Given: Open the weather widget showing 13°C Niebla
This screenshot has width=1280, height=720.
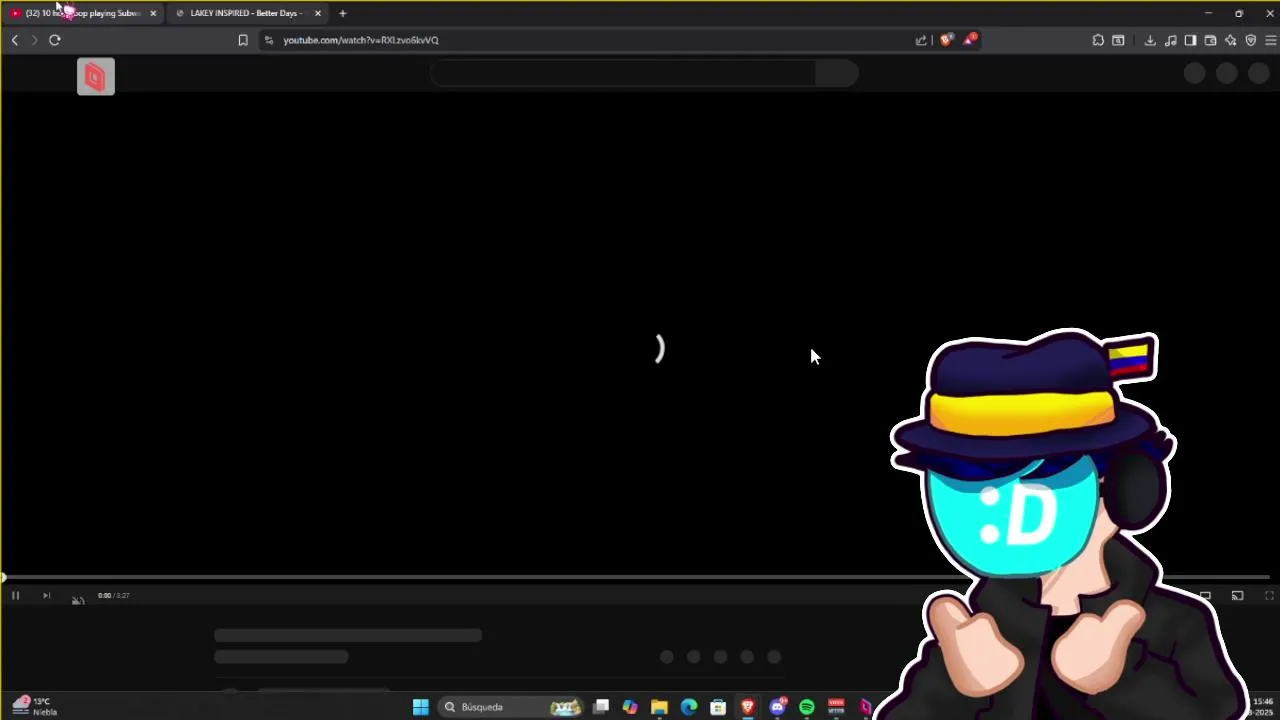Looking at the screenshot, I should [x=35, y=706].
